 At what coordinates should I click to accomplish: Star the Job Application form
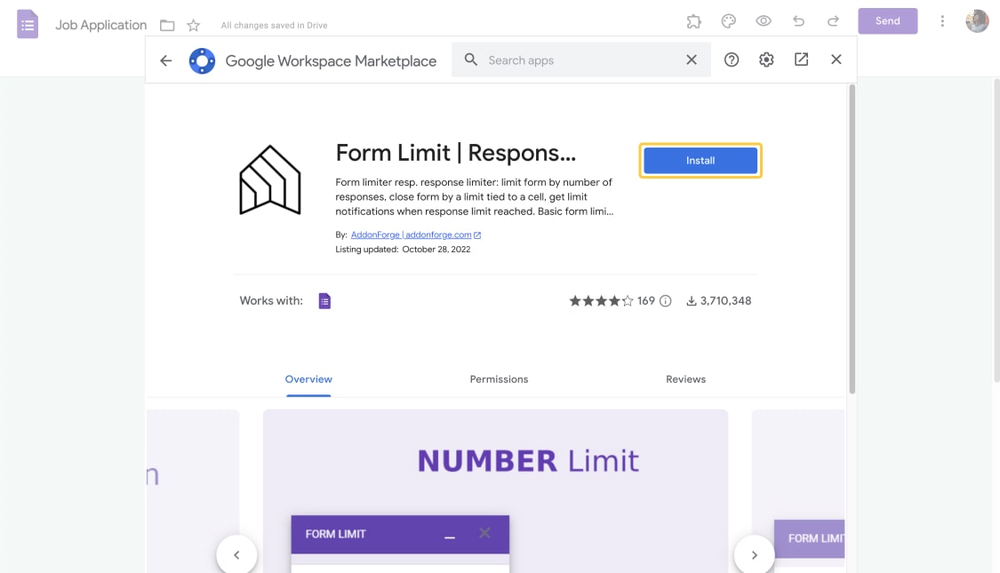tap(193, 25)
